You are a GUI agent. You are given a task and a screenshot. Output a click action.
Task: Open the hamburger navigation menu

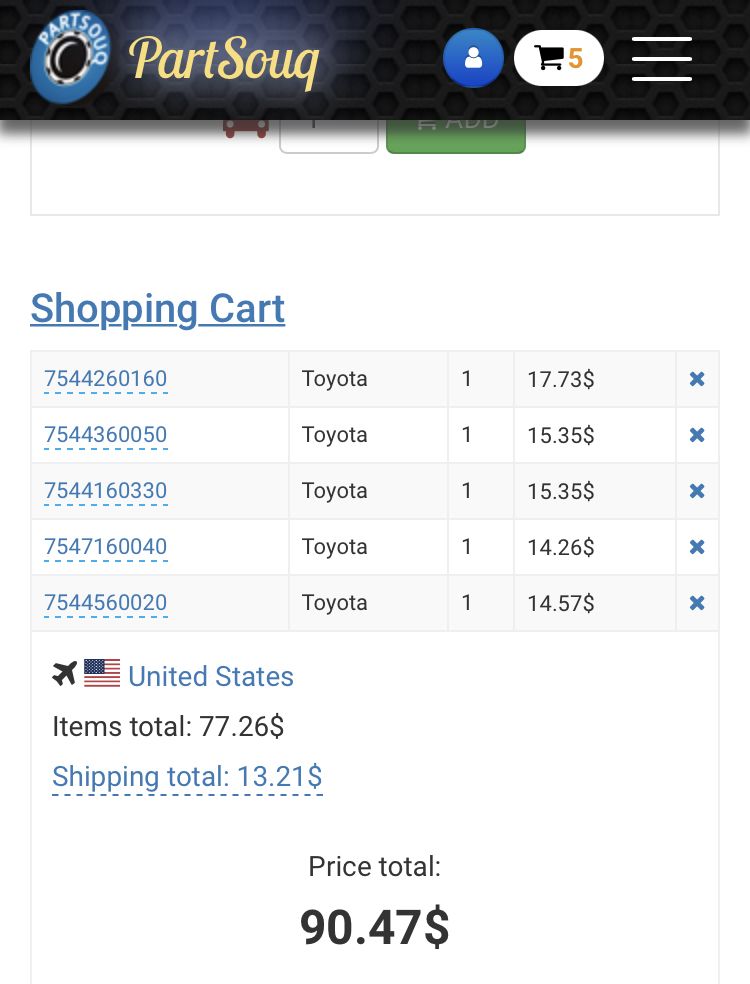662,59
